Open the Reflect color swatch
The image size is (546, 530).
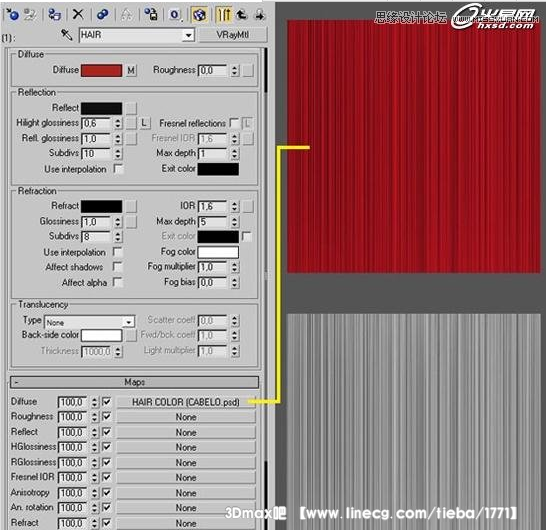[x=101, y=108]
